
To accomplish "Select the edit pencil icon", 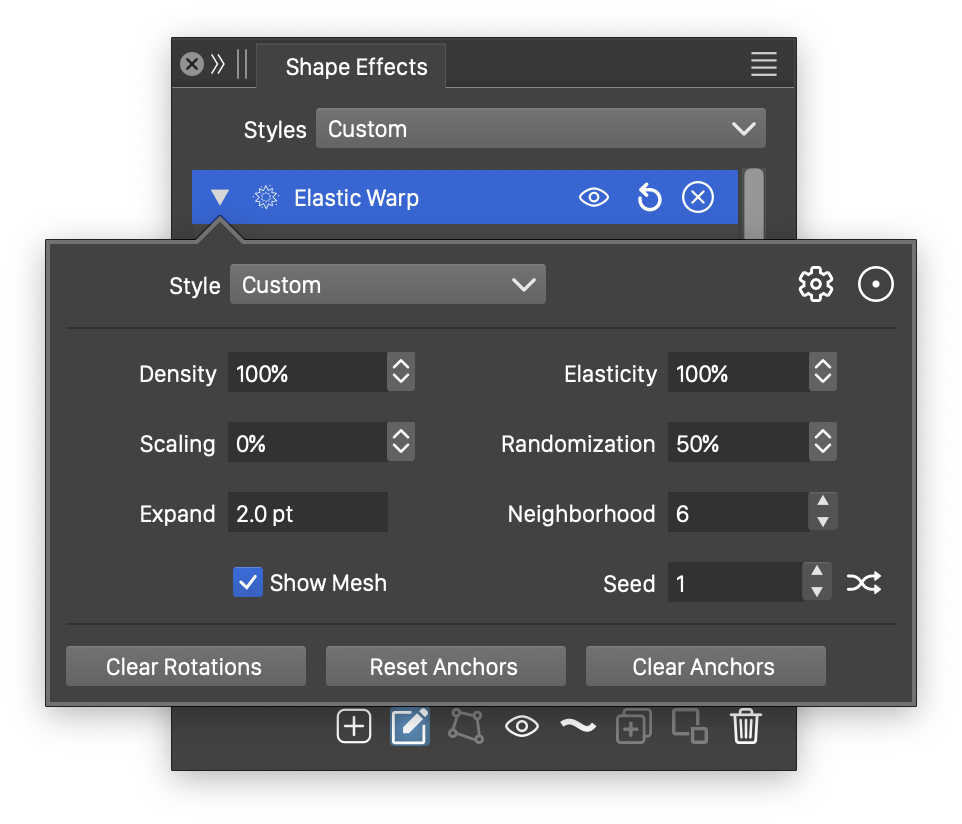I will point(410,727).
